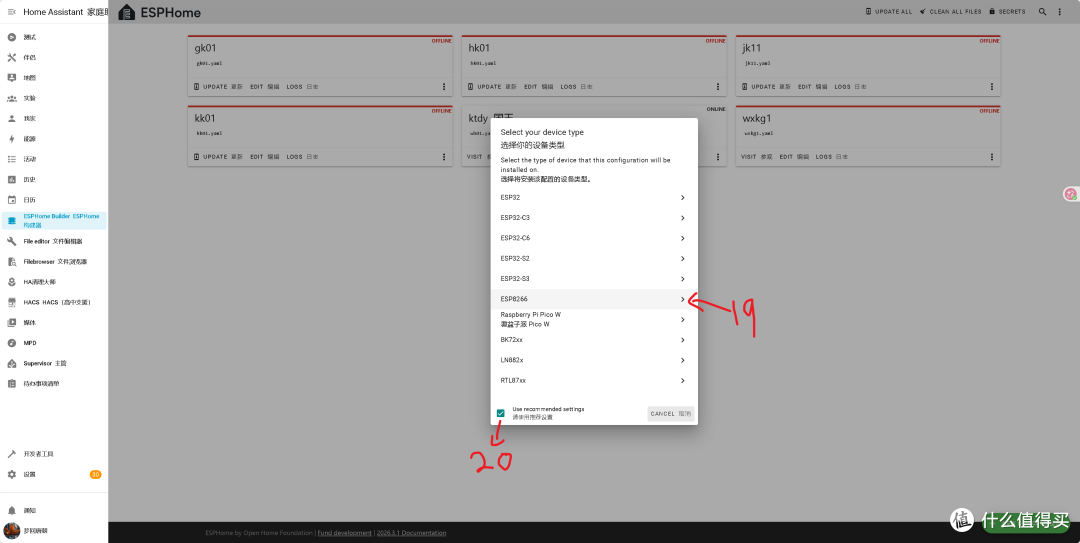Collapse the Home Assistant sidebar menu icon
This screenshot has width=1080, height=543.
[x=12, y=12]
